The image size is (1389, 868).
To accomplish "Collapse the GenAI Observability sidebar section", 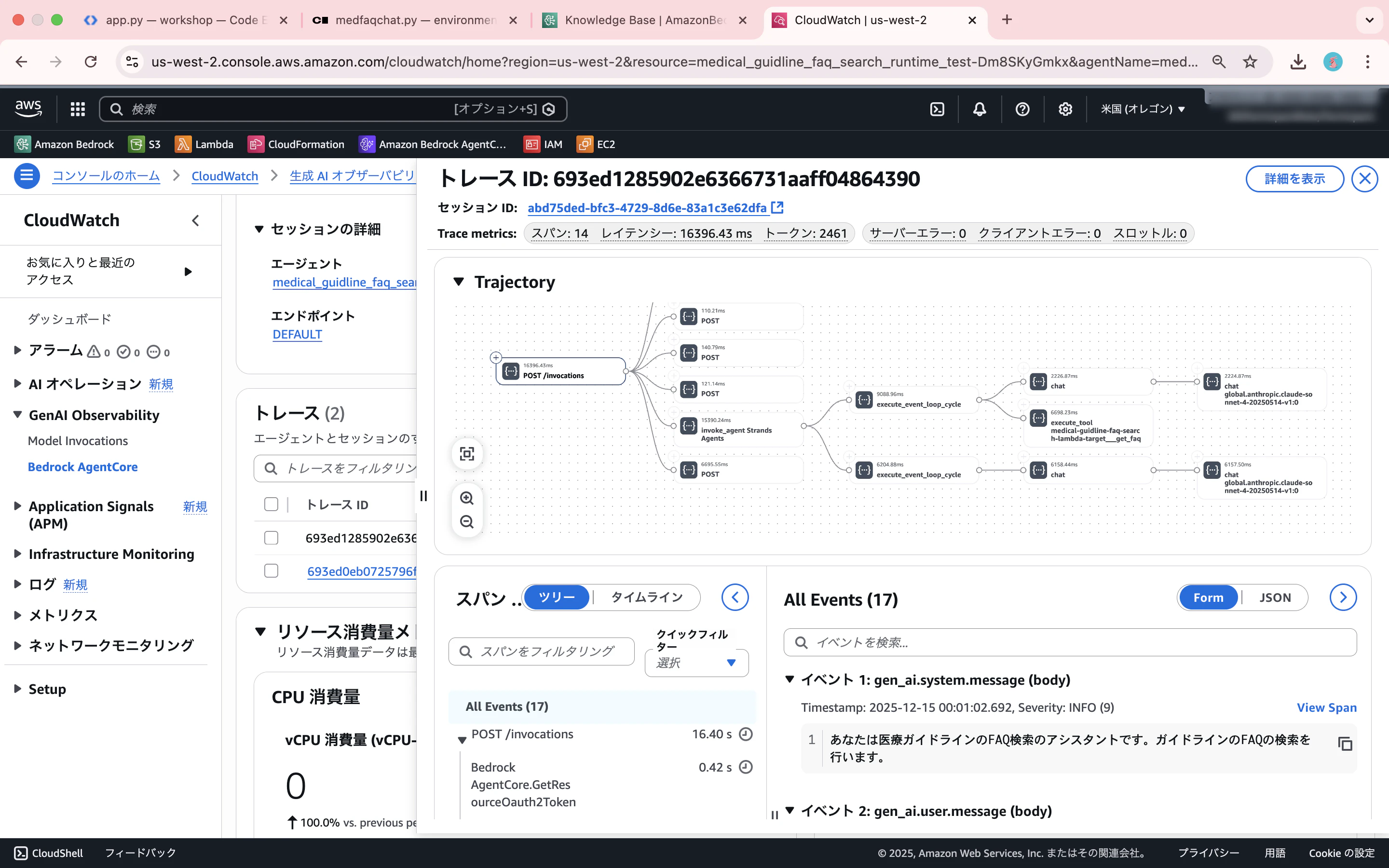I will [17, 415].
